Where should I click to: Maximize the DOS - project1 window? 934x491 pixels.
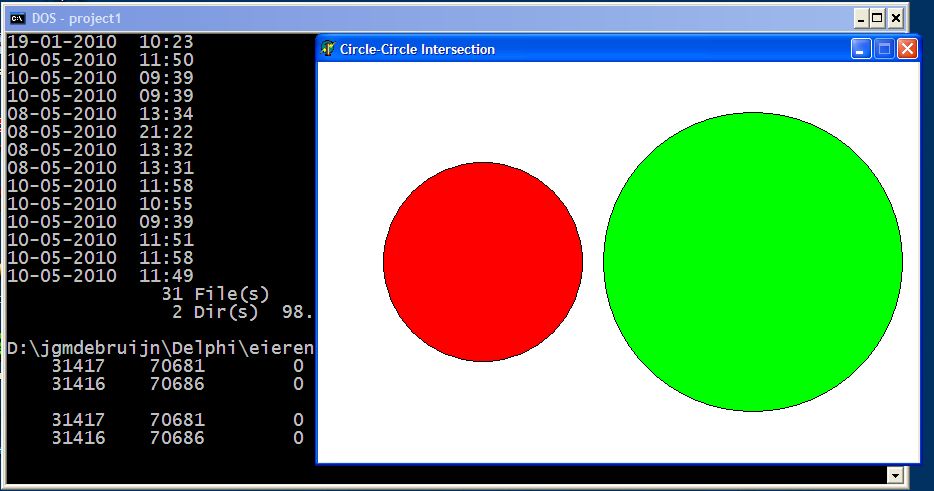click(x=878, y=18)
